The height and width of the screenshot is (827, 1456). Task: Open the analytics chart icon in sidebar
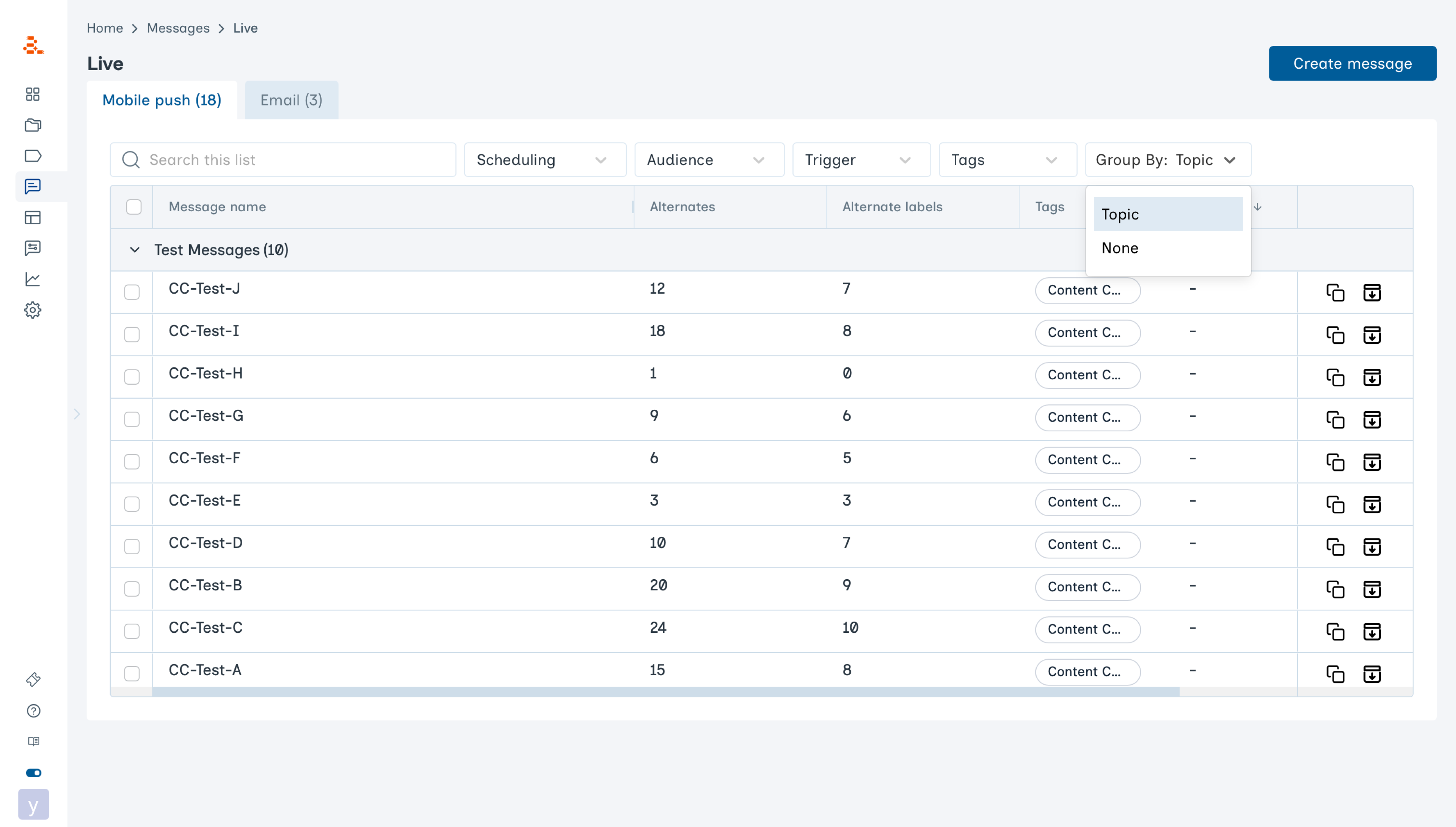pyautogui.click(x=33, y=279)
